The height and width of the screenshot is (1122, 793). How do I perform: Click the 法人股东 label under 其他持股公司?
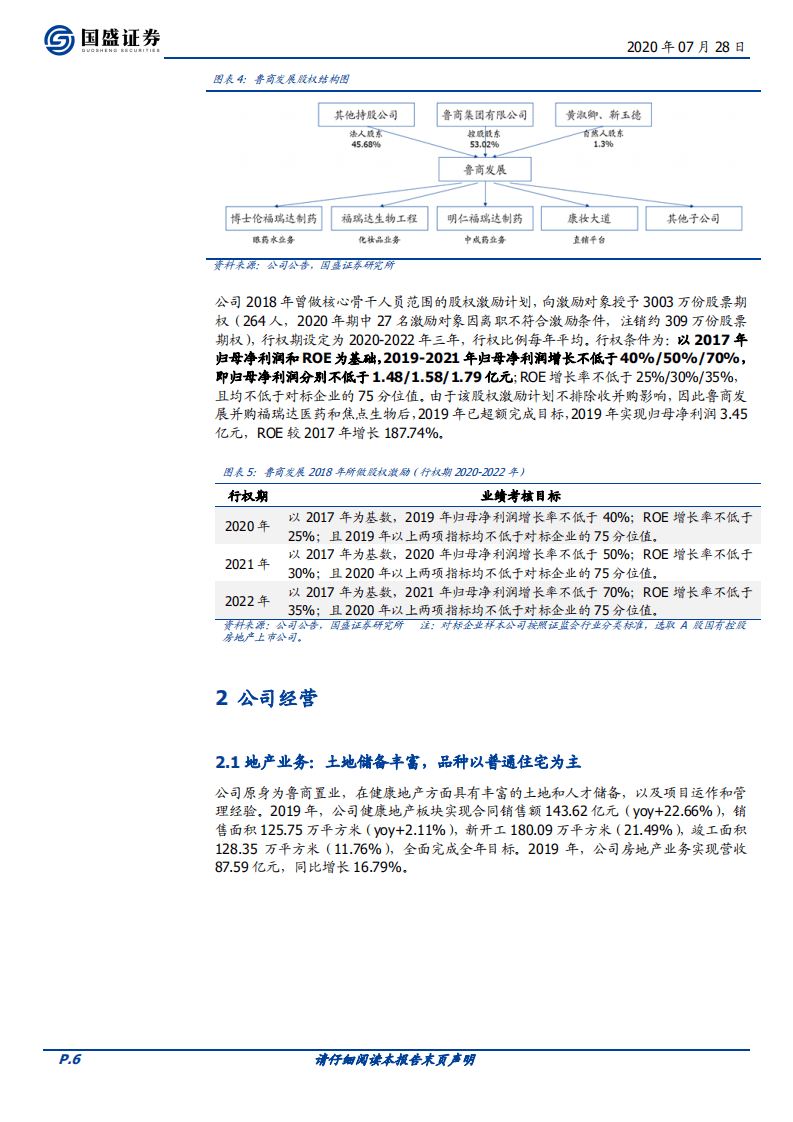coord(366,134)
